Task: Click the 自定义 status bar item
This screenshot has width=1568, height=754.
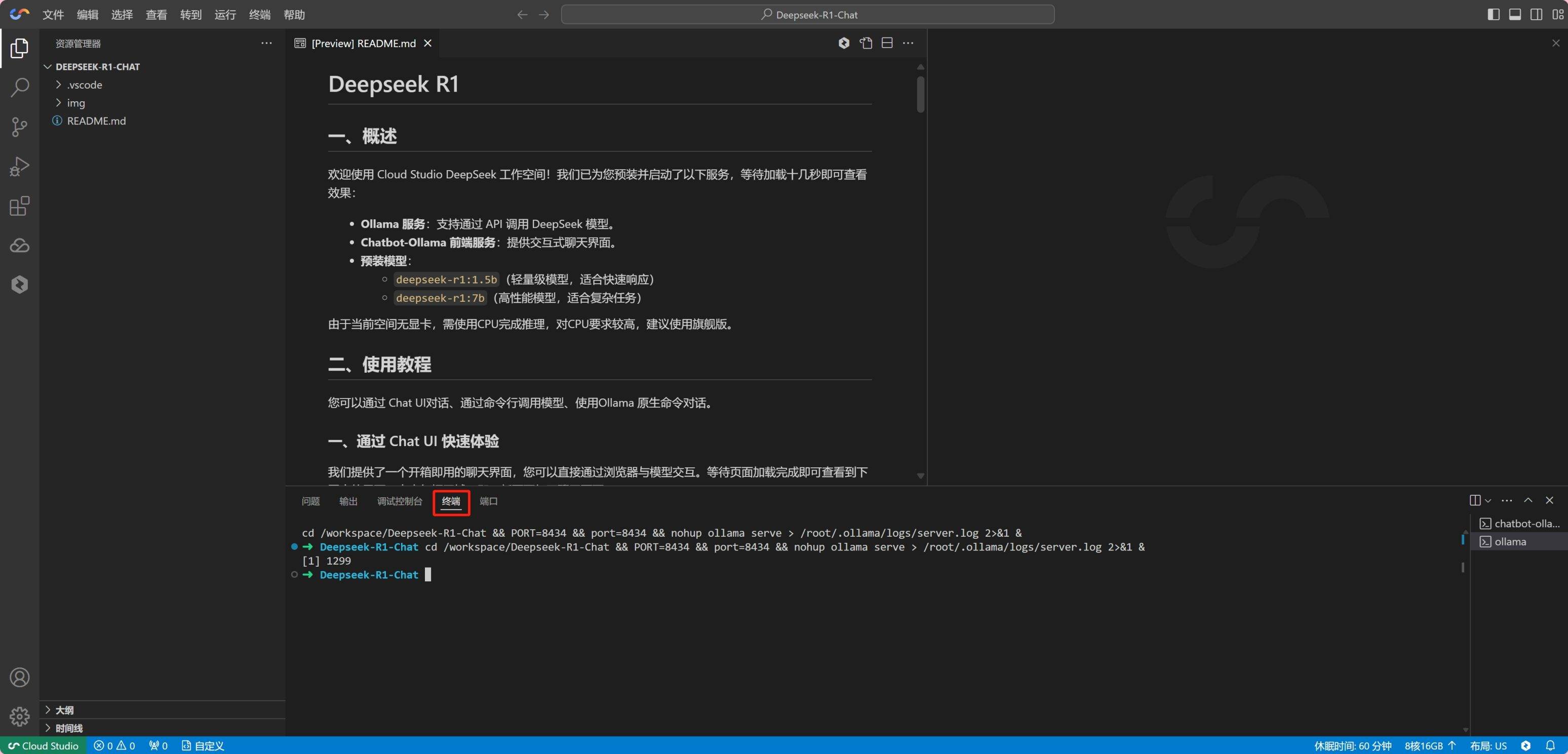Action: click(203, 745)
